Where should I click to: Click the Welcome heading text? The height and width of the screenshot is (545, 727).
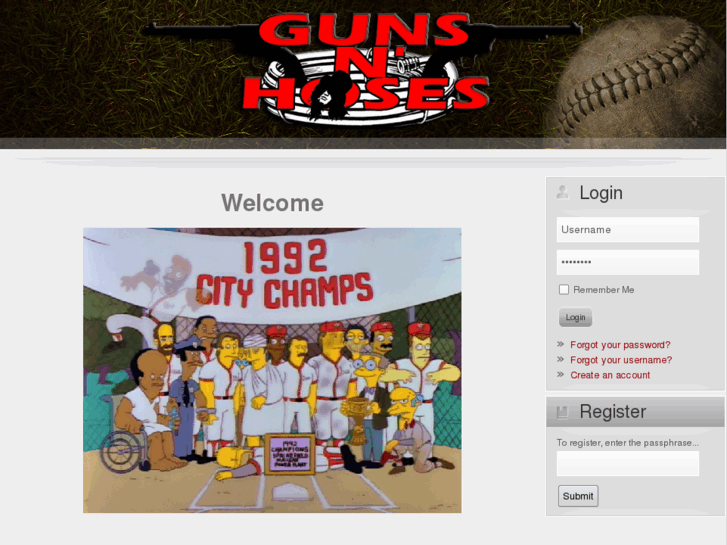point(272,203)
